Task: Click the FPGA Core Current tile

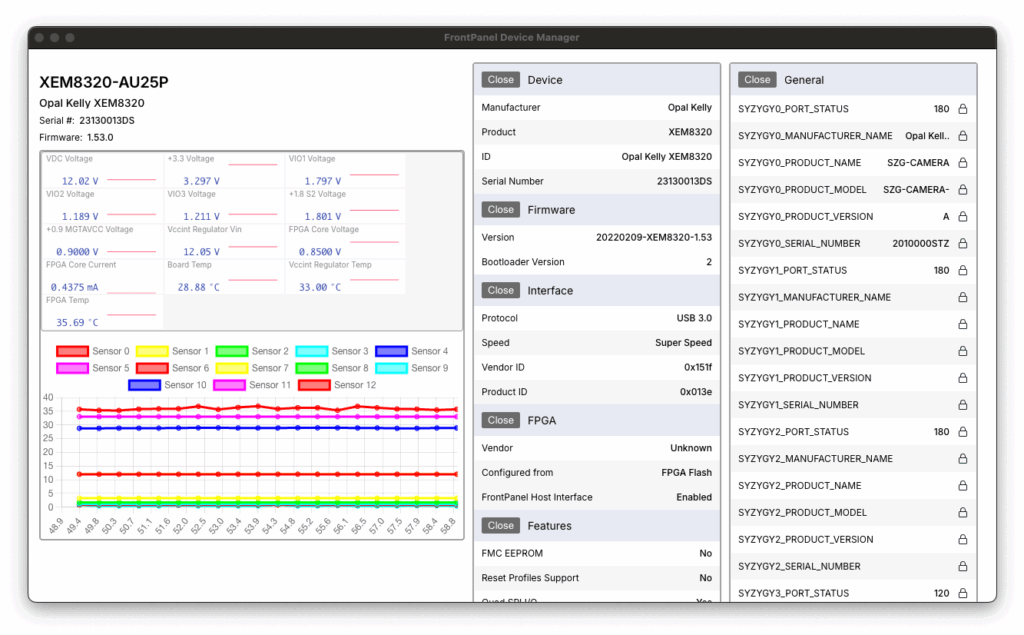Action: pos(103,278)
